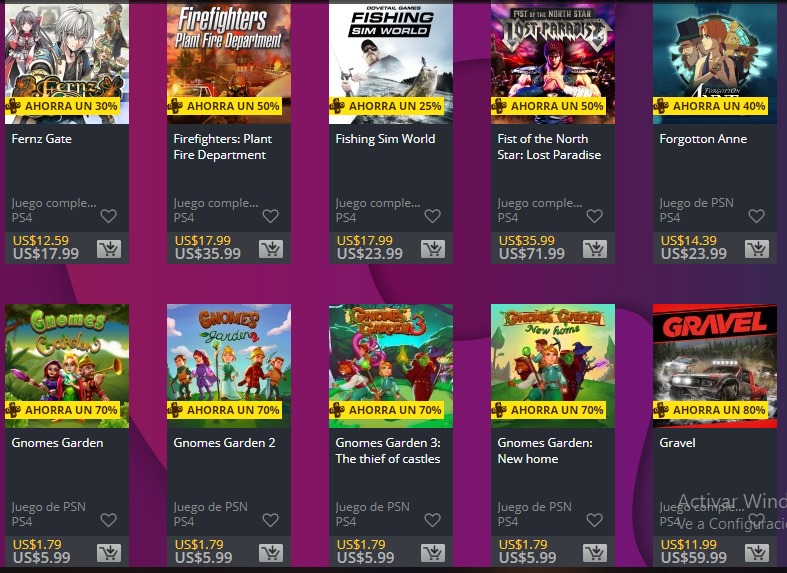Add Gravel to cart

757,553
